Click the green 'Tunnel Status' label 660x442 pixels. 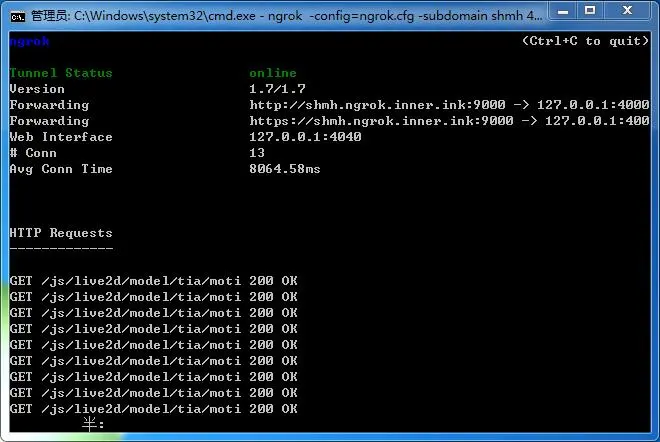(x=61, y=73)
